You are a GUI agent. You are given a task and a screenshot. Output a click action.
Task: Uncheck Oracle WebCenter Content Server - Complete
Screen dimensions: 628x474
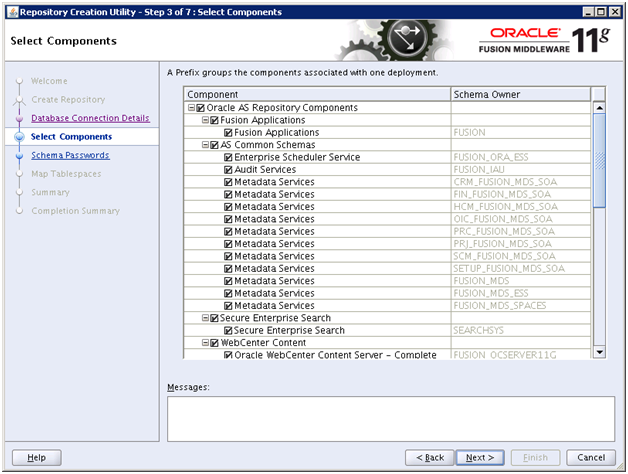[x=228, y=355]
